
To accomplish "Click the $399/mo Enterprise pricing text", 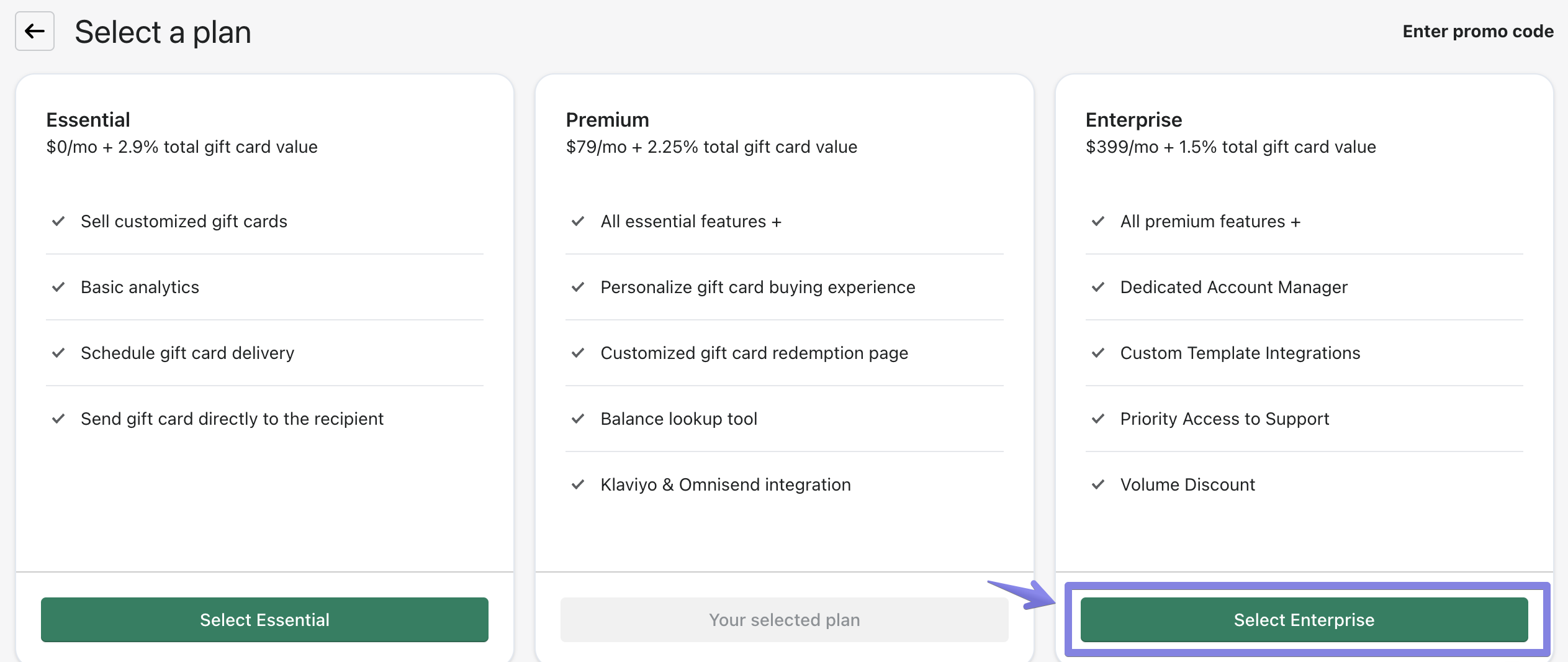I will click(1230, 147).
